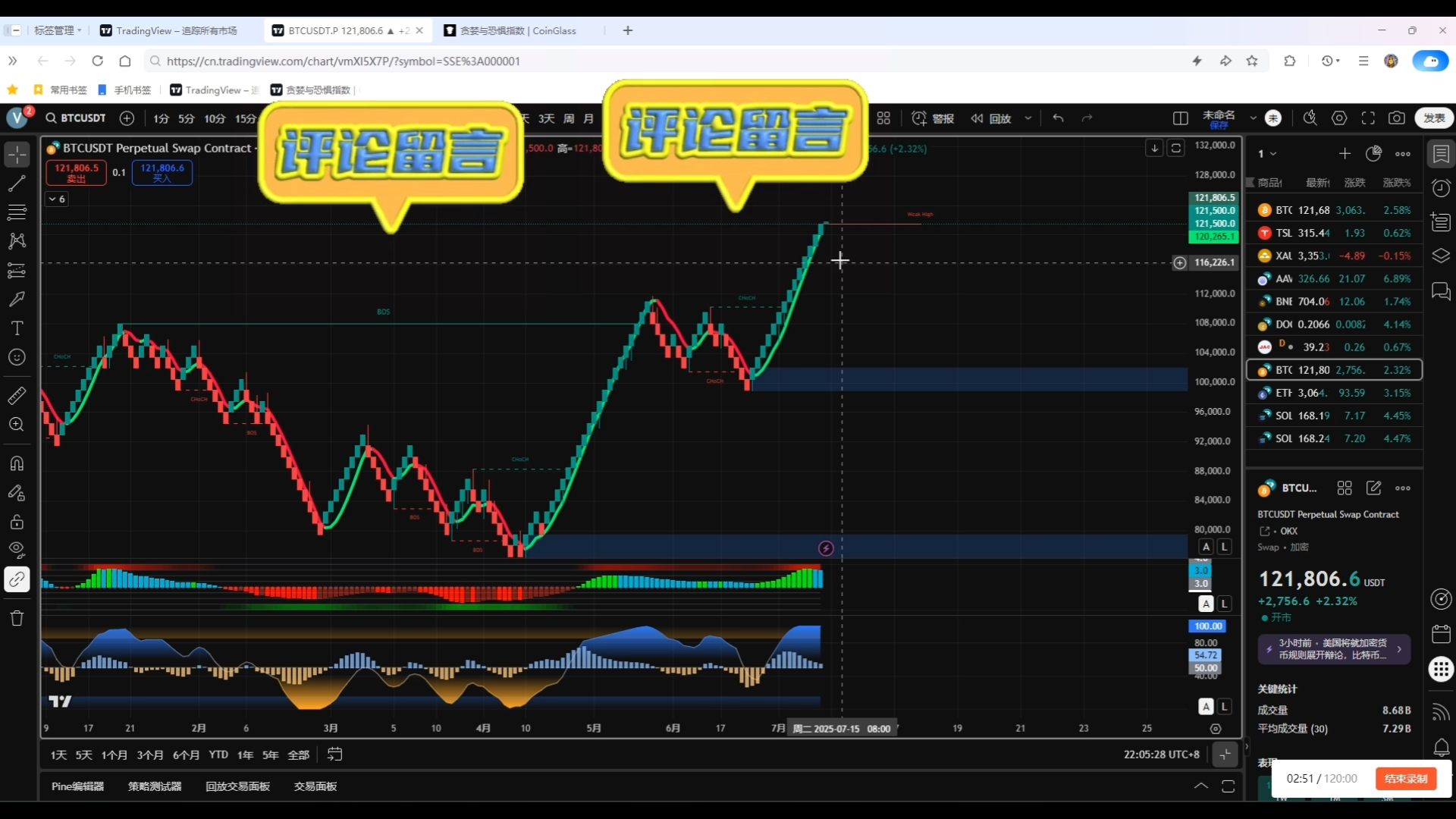Open the alerts clock panel

click(x=1441, y=188)
